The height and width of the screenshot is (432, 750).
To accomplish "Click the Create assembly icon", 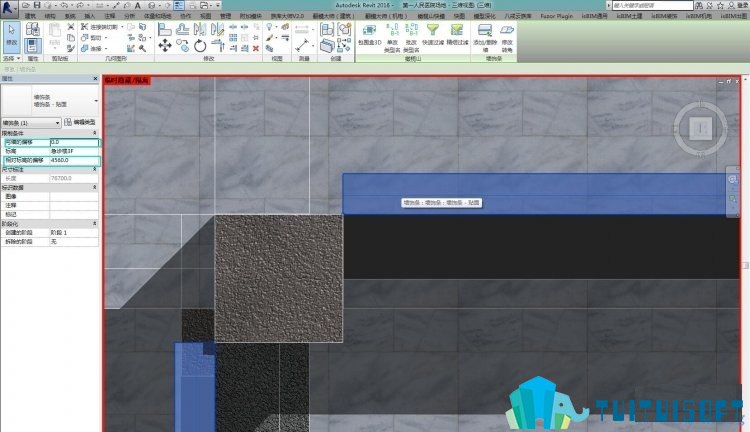I will click(x=327, y=30).
